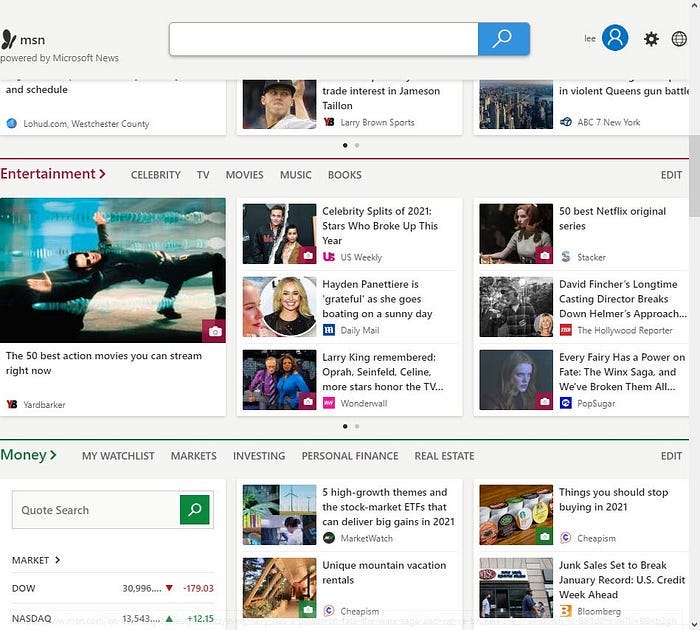Click camera badge on Winx Saga thumbnail
This screenshot has width=700, height=630.
click(x=544, y=401)
